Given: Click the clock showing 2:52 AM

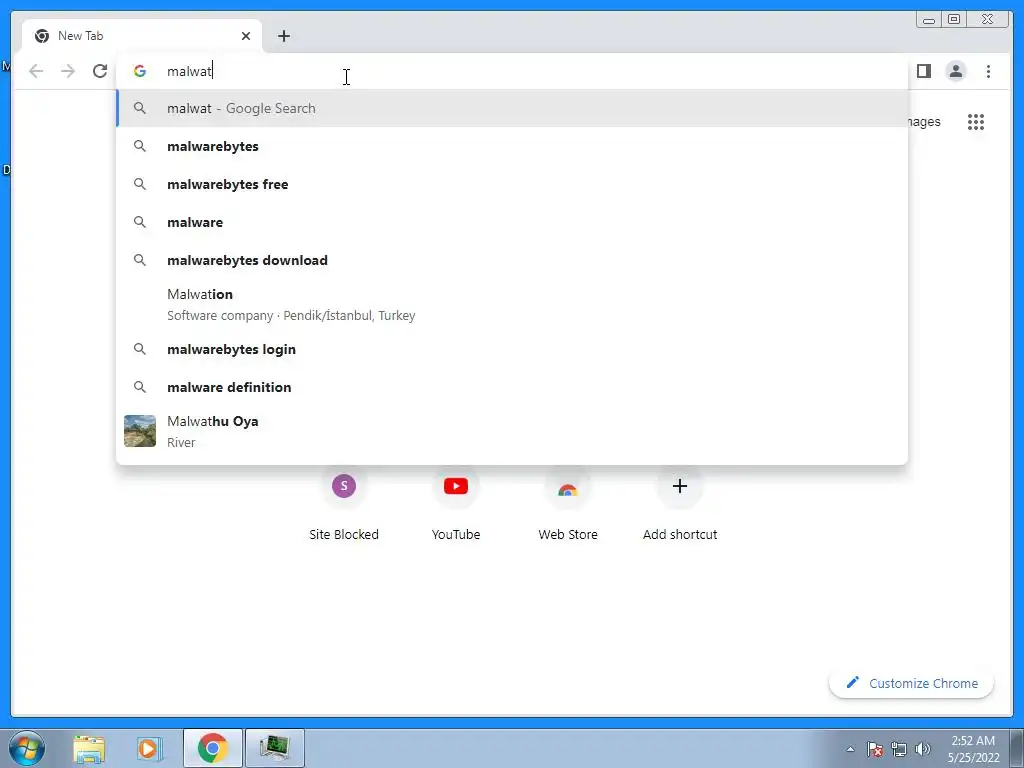Looking at the screenshot, I should (973, 749).
